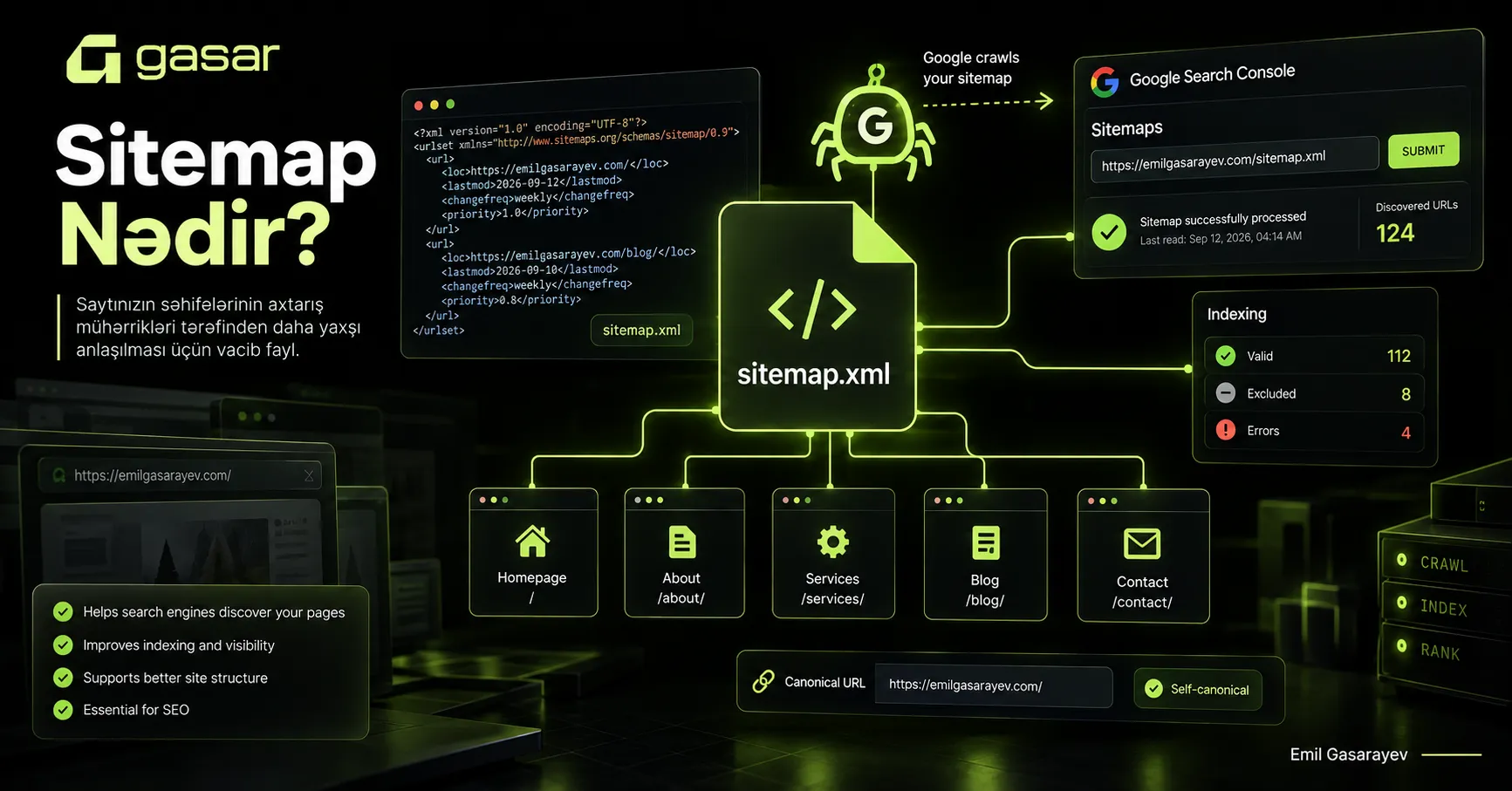
Task: Click the sitemap.xml file code icon
Action: (x=812, y=308)
